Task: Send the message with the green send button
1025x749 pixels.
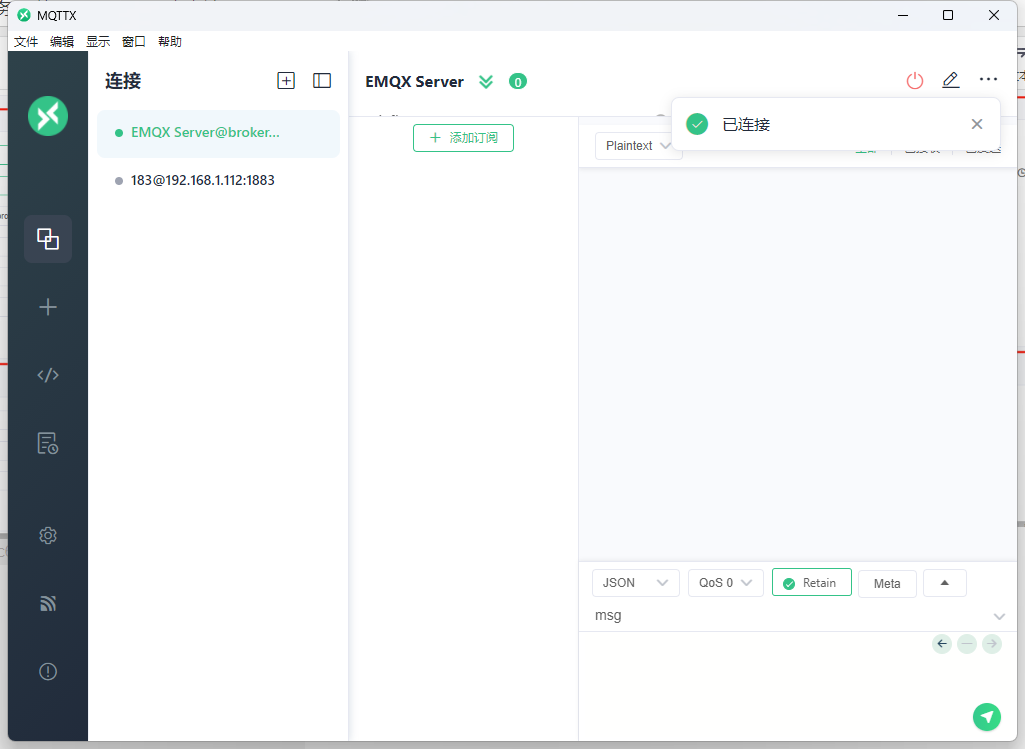Action: (986, 716)
